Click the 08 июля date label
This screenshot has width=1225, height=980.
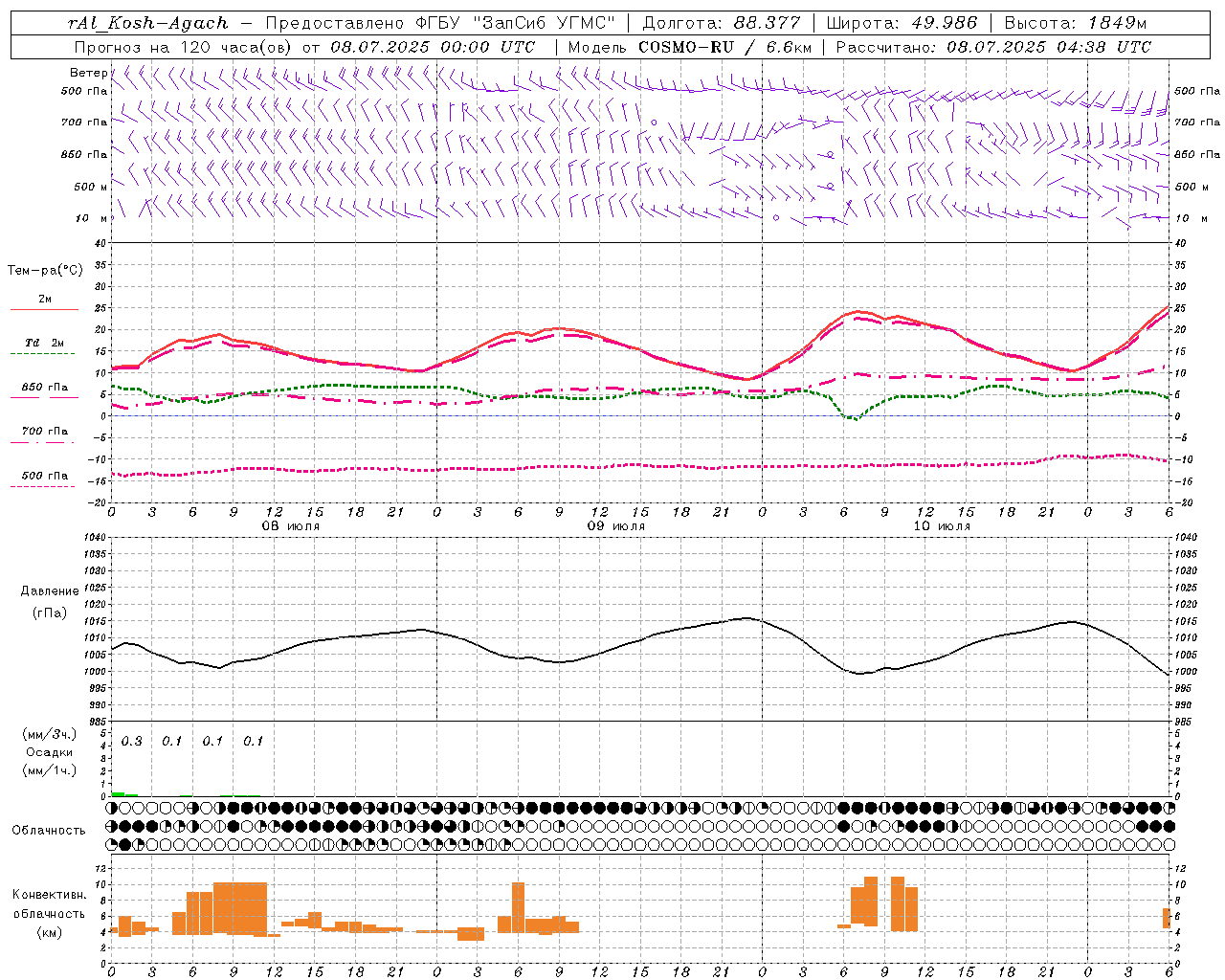click(291, 526)
